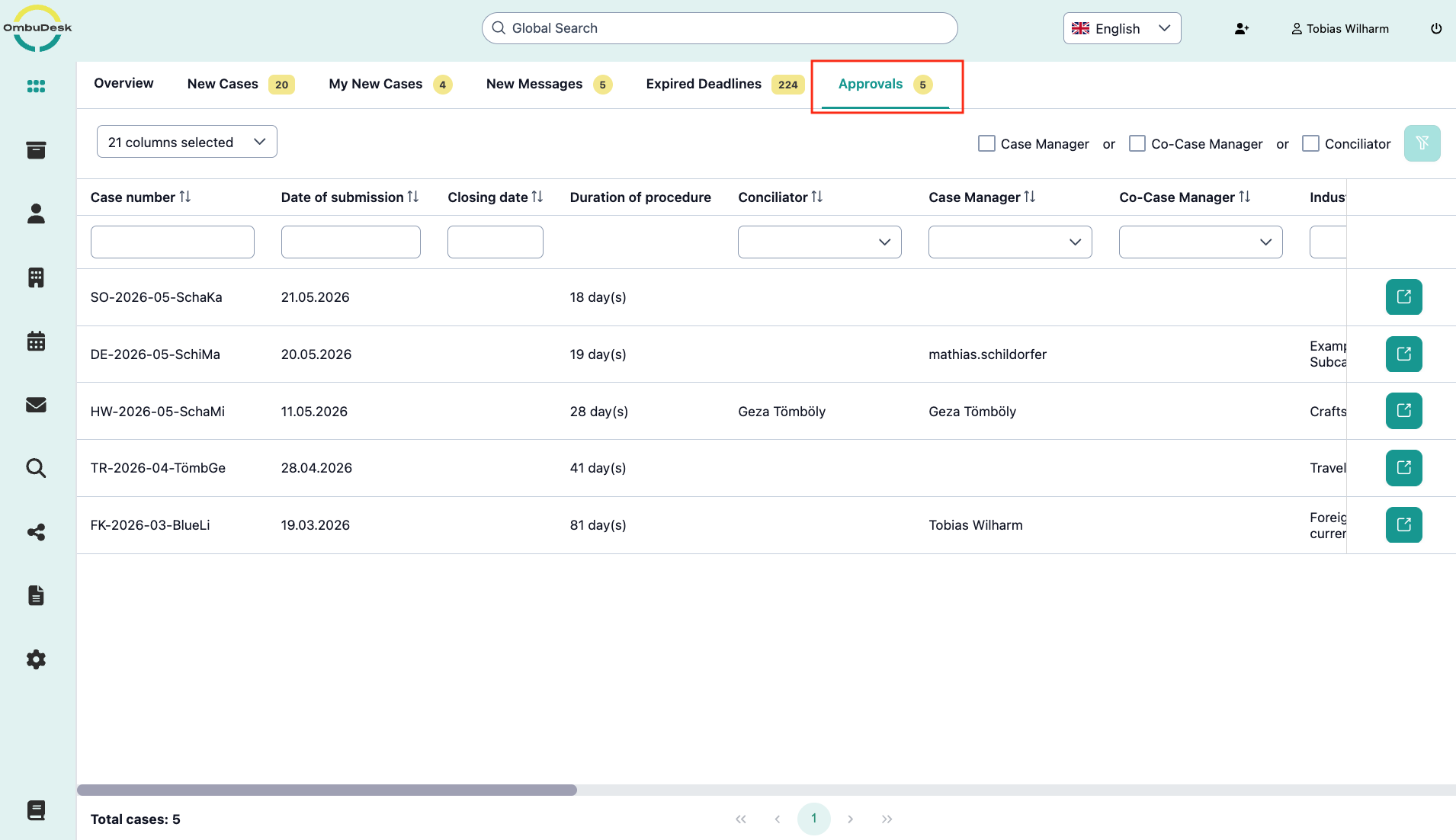Sort by Case Manager column arrows

tap(1030, 197)
